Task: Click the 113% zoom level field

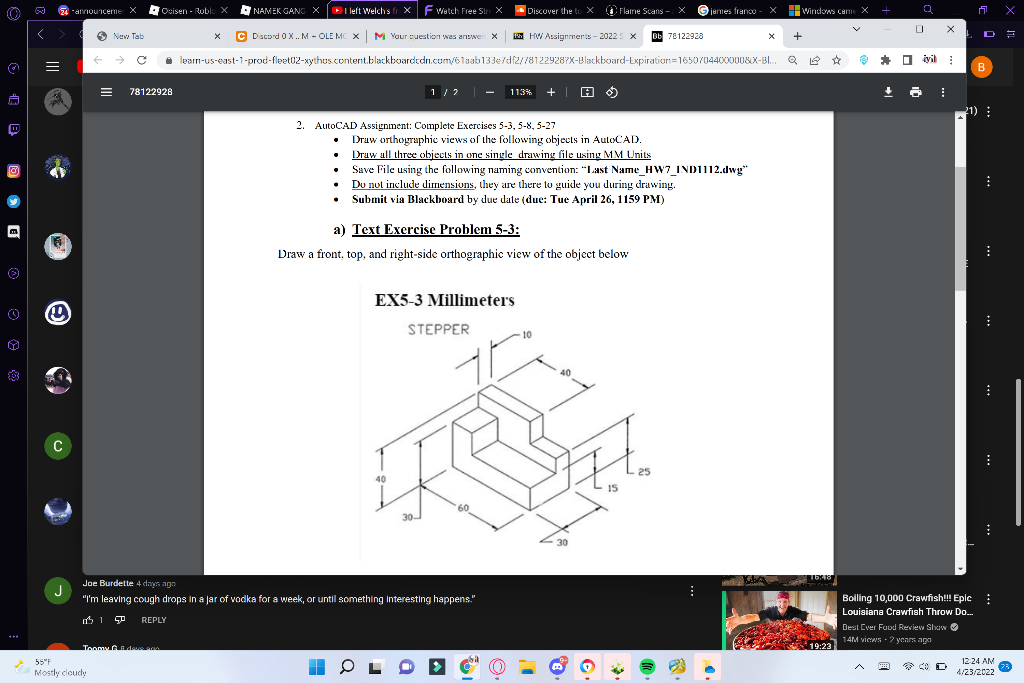Action: (520, 92)
